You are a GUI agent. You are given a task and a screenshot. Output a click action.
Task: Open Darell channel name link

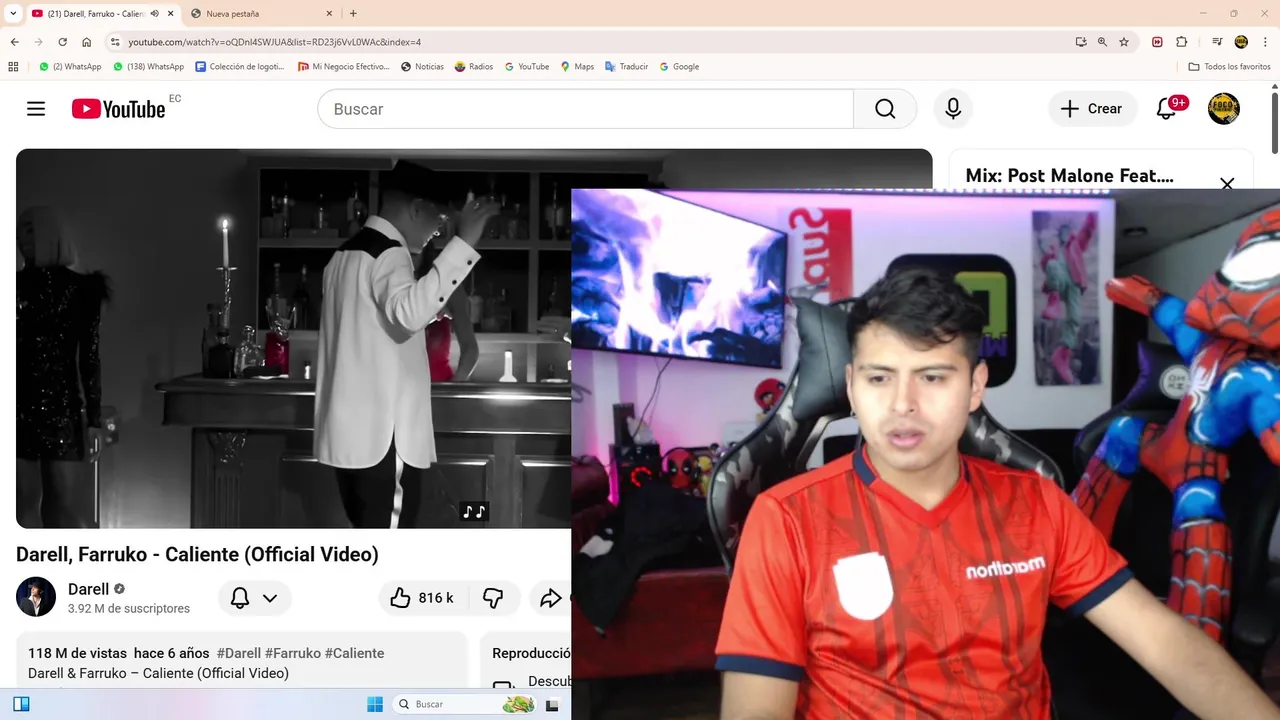[x=88, y=589]
